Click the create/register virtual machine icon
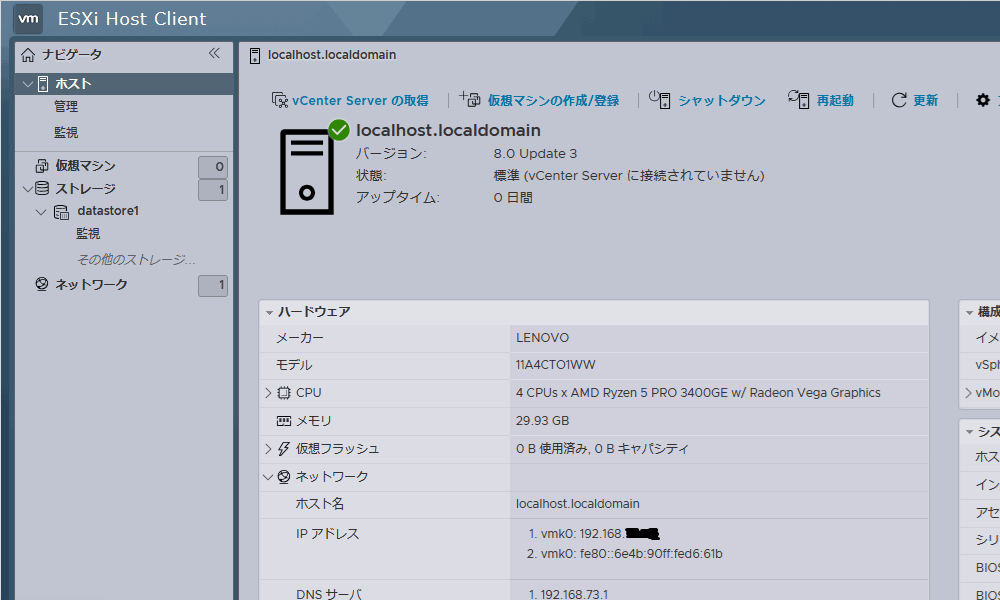Screen dimensions: 1000x600 pyautogui.click(x=470, y=99)
